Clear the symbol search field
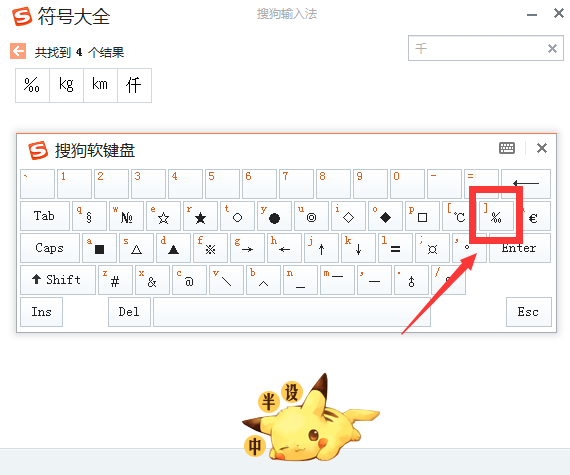Viewport: 570px width, 475px height. coord(552,48)
